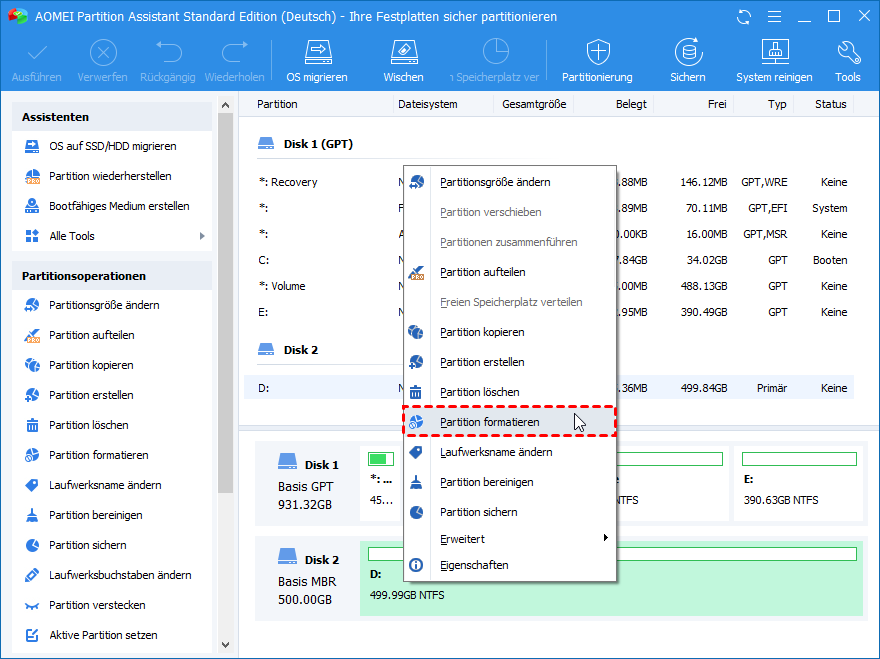The height and width of the screenshot is (659, 880).
Task: Choose Partition formatieren from context menu
Action: pyautogui.click(x=489, y=422)
